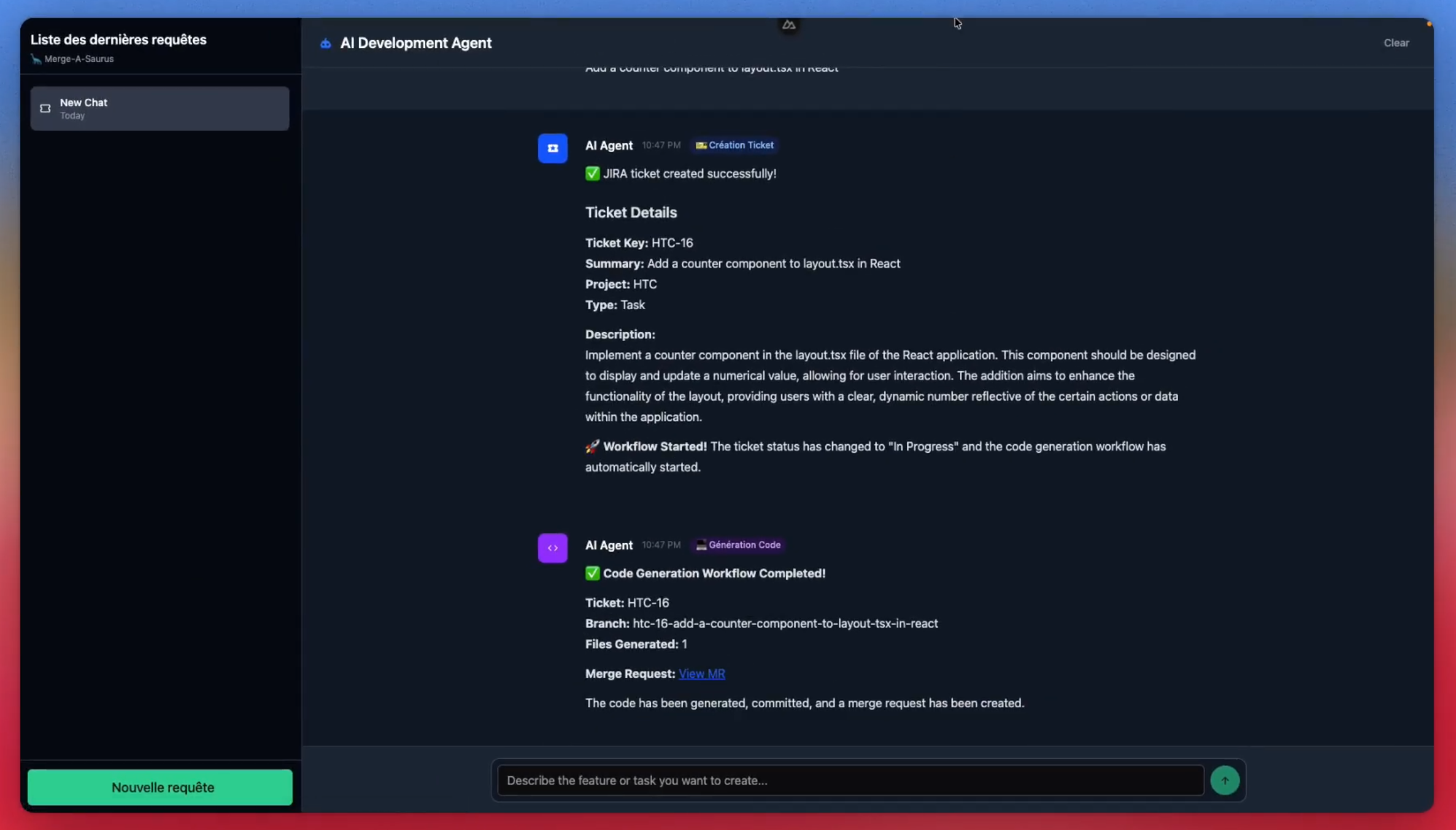Screen dimensions: 1456x830
Task: Click the rocket icon beside Workflow Started
Action: pos(592,447)
